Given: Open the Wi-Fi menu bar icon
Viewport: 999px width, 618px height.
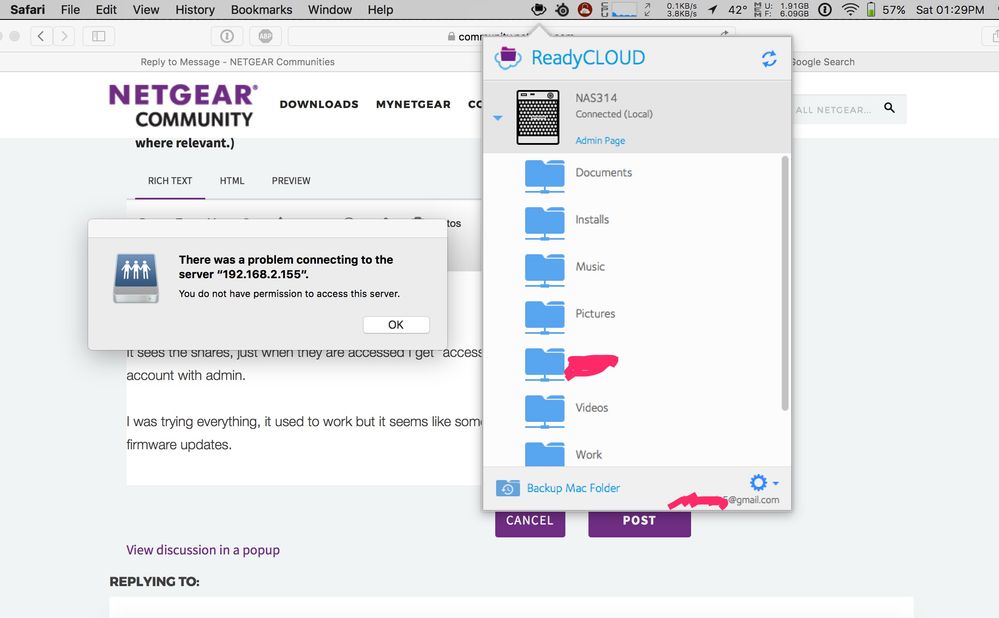Looking at the screenshot, I should point(849,10).
